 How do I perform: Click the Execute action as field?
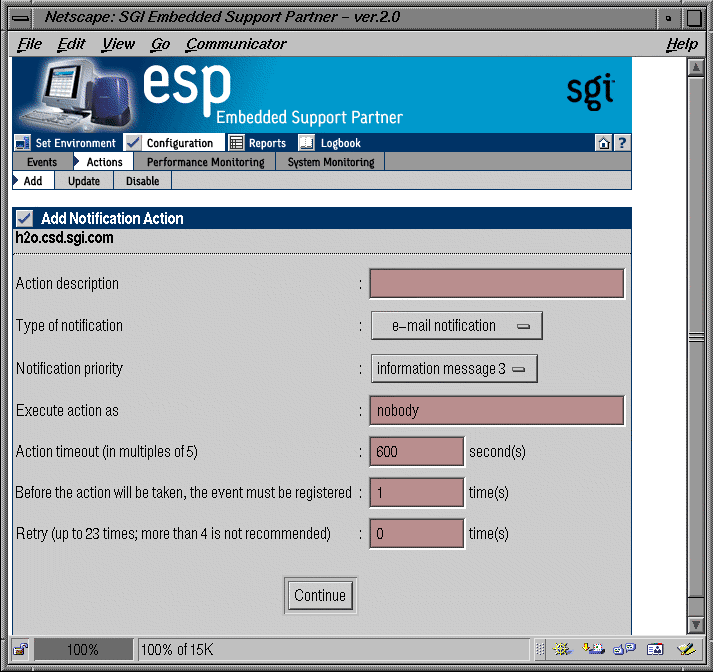(x=497, y=411)
